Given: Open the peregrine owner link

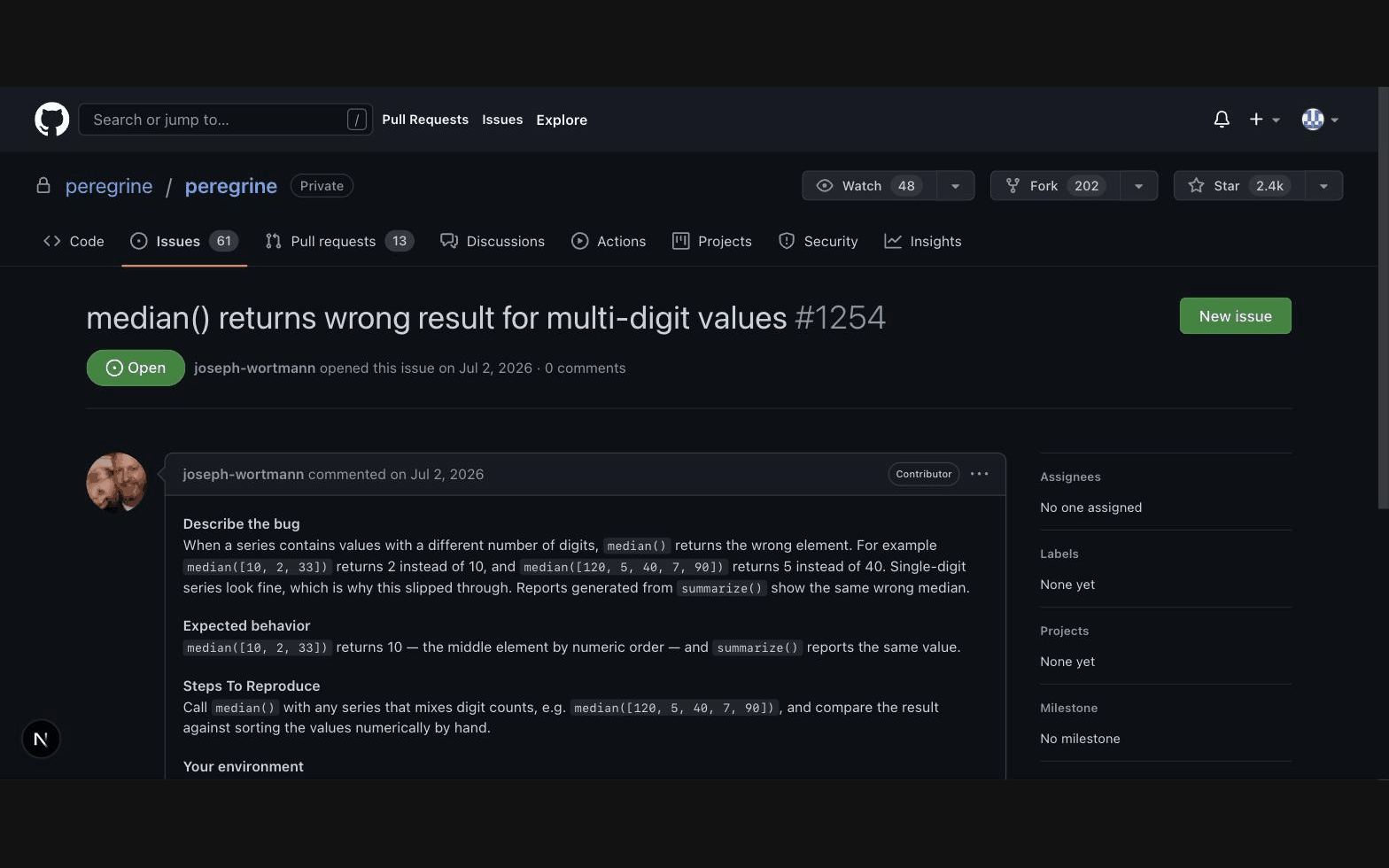Looking at the screenshot, I should click(x=109, y=186).
